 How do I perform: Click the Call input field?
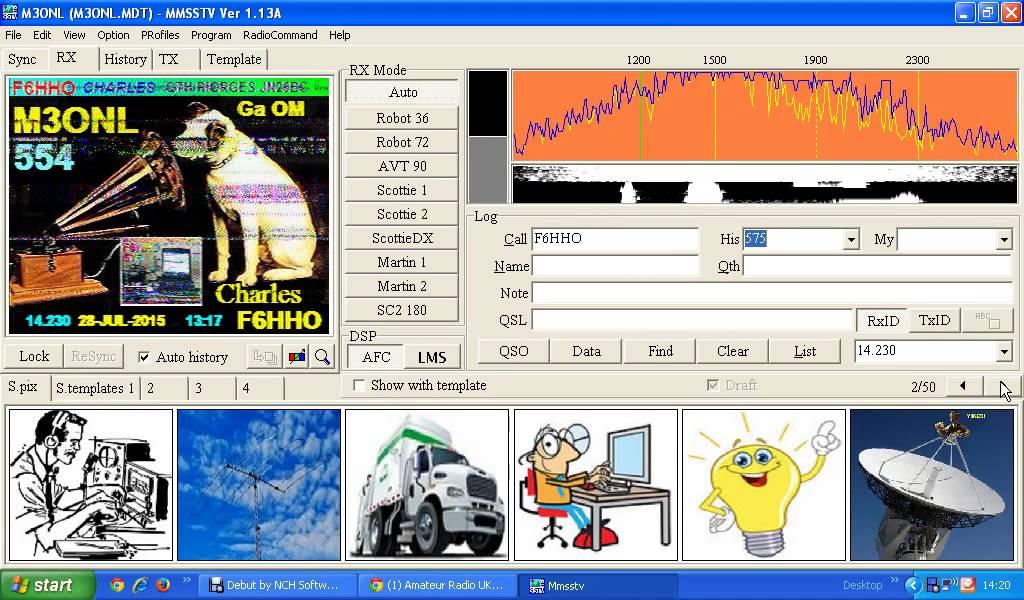pos(615,240)
